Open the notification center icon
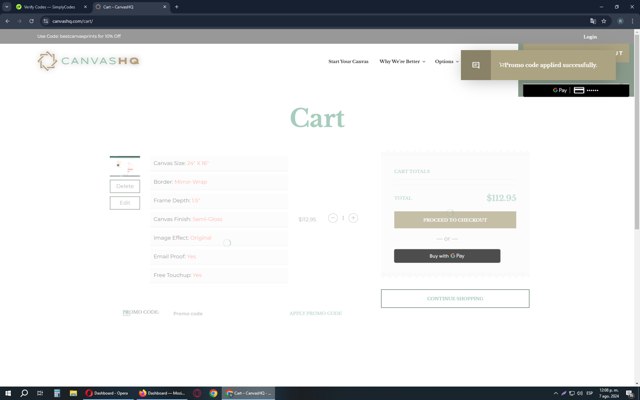This screenshot has width=640, height=400. pos(630,393)
